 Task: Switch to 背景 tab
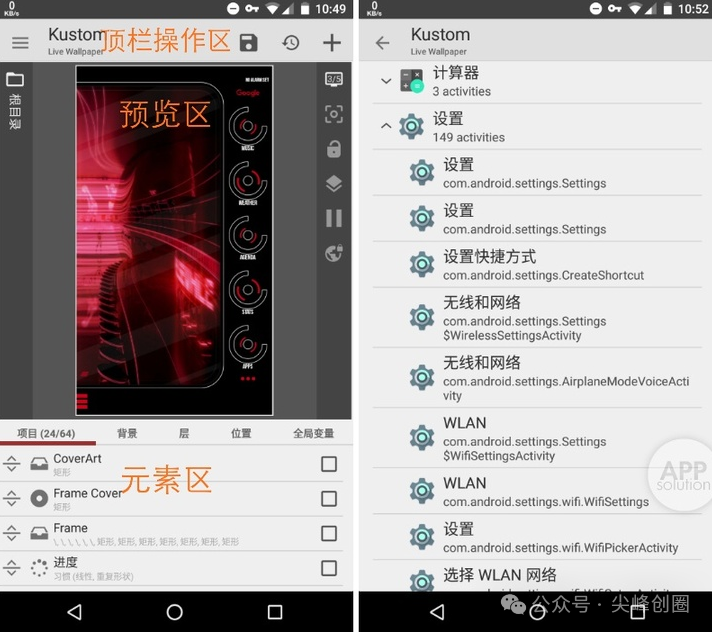tap(127, 434)
